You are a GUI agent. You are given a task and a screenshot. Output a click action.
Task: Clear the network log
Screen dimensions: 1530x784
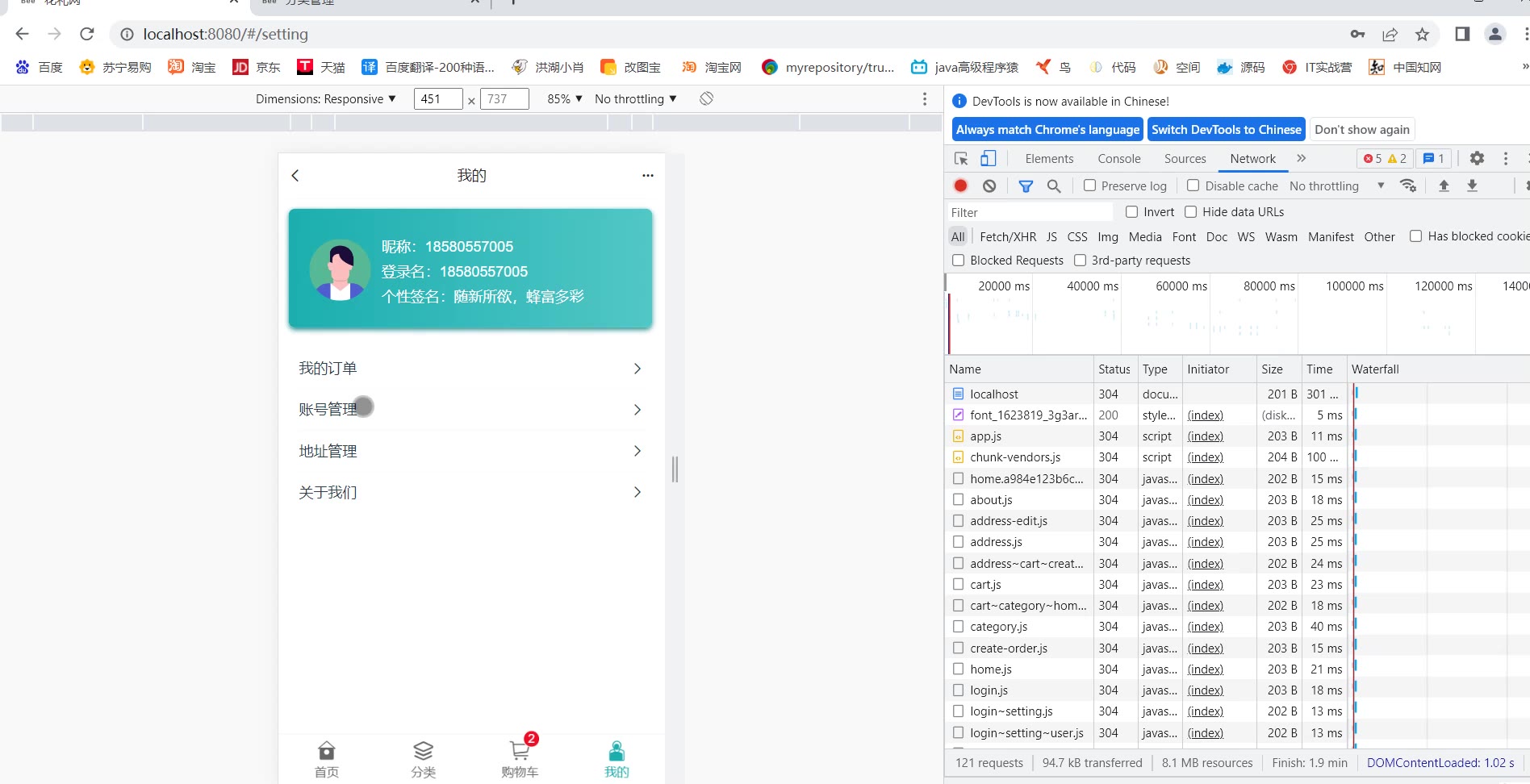(989, 186)
